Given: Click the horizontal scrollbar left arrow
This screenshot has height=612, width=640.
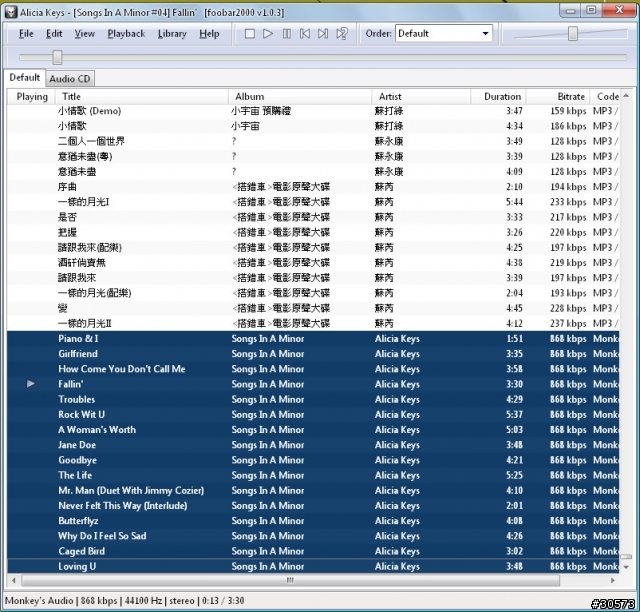Looking at the screenshot, I should [x=13, y=580].
